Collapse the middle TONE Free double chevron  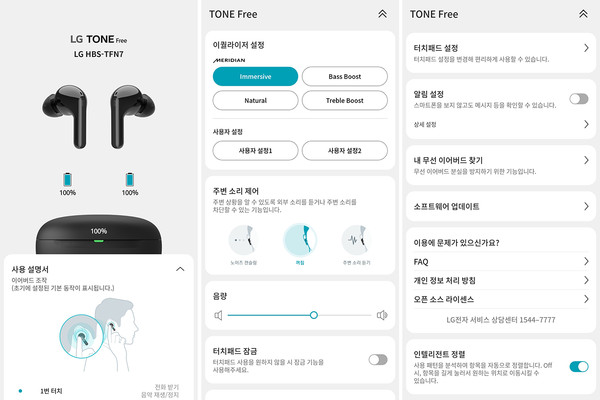(x=382, y=14)
